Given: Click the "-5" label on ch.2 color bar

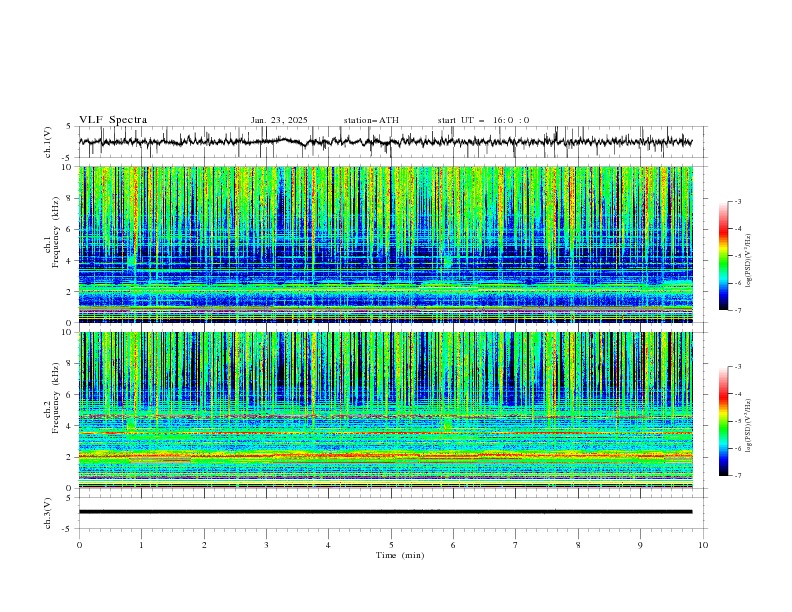Looking at the screenshot, I should pyautogui.click(x=737, y=421).
